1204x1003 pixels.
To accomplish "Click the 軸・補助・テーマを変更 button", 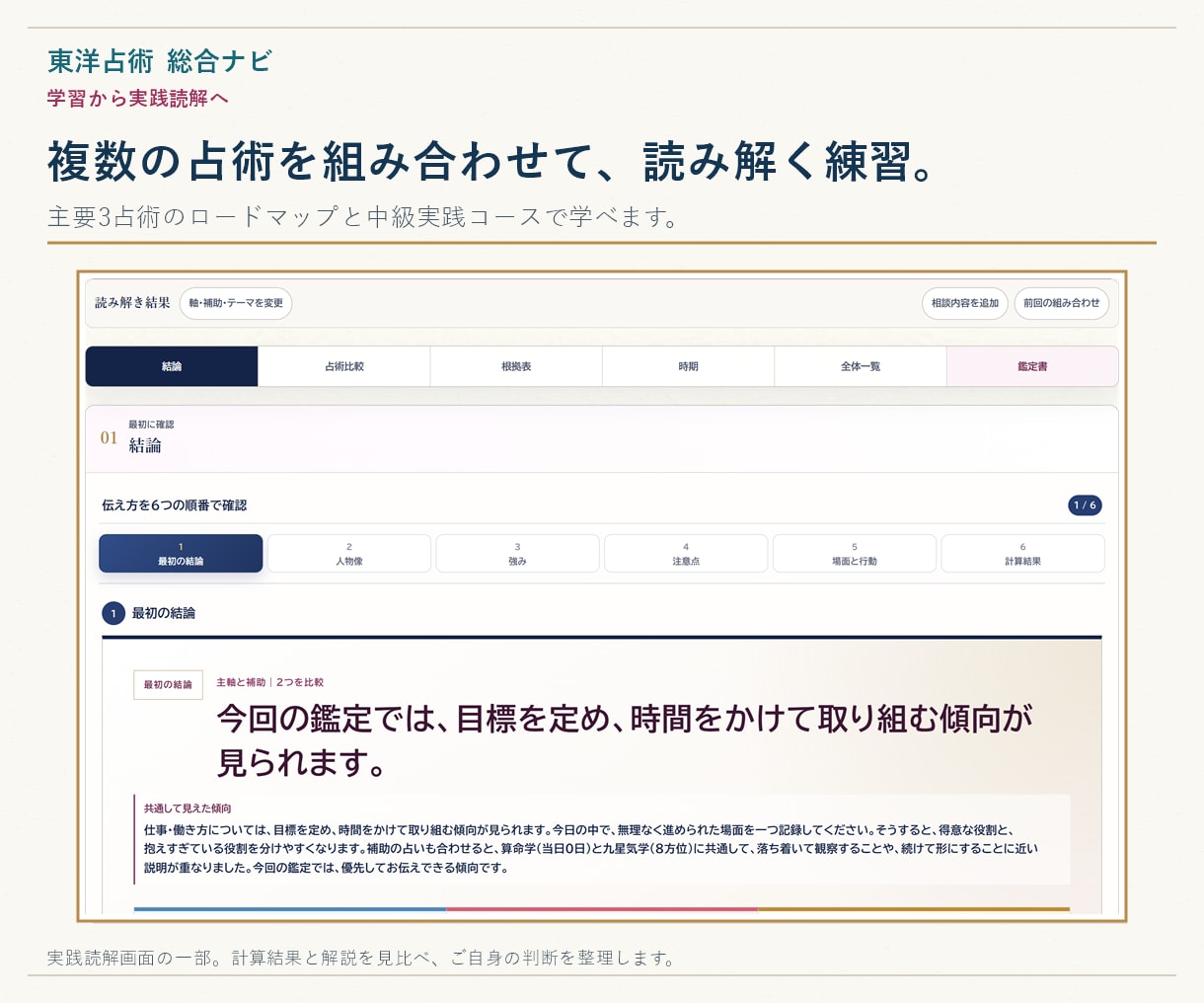I will (x=236, y=303).
